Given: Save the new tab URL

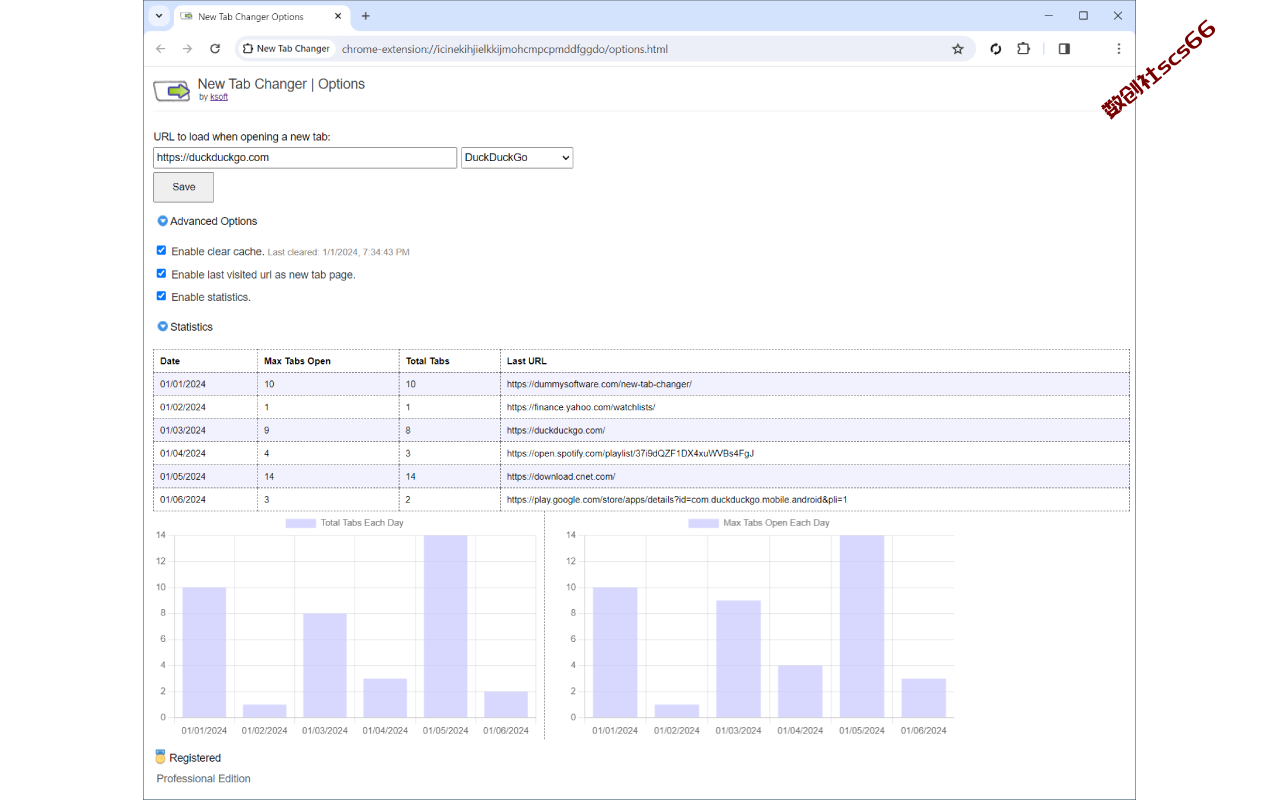Looking at the screenshot, I should 183,187.
